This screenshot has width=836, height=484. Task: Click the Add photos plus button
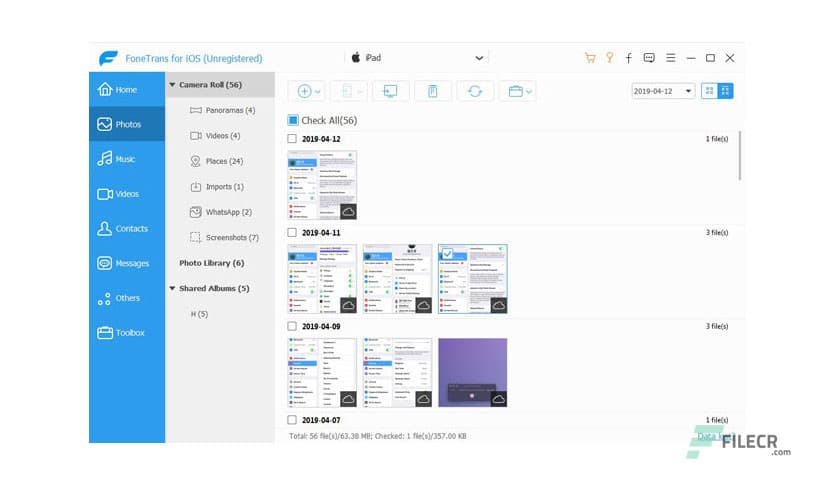(x=304, y=91)
